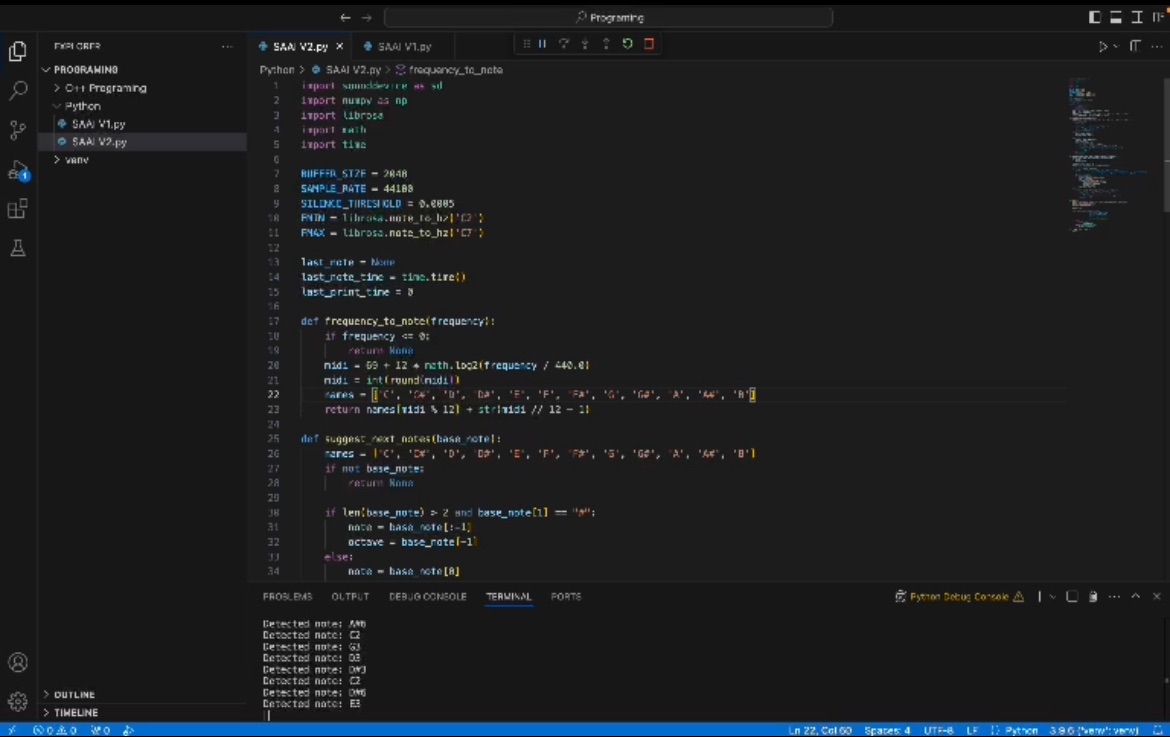Grab the debug toolbar drag handle
The width and height of the screenshot is (1170, 737).
pos(526,44)
